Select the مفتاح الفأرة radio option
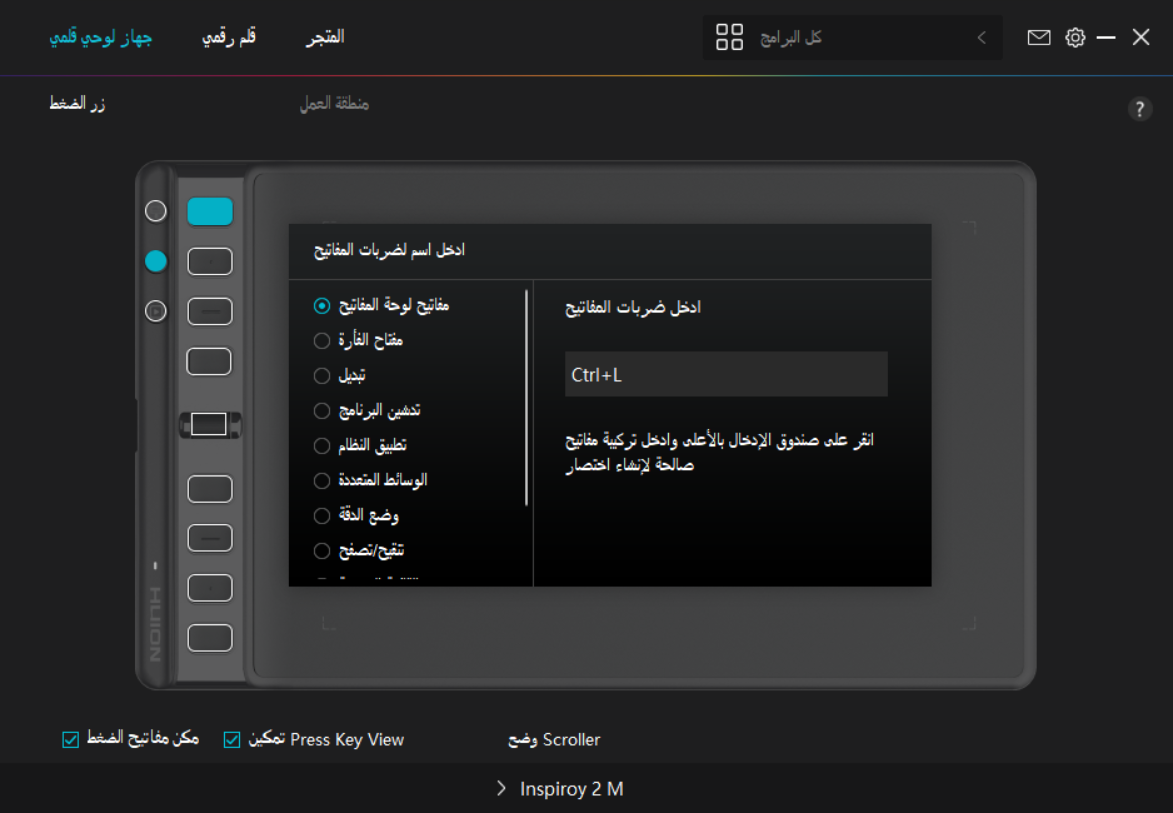Screen dimensions: 1173x813 322,341
